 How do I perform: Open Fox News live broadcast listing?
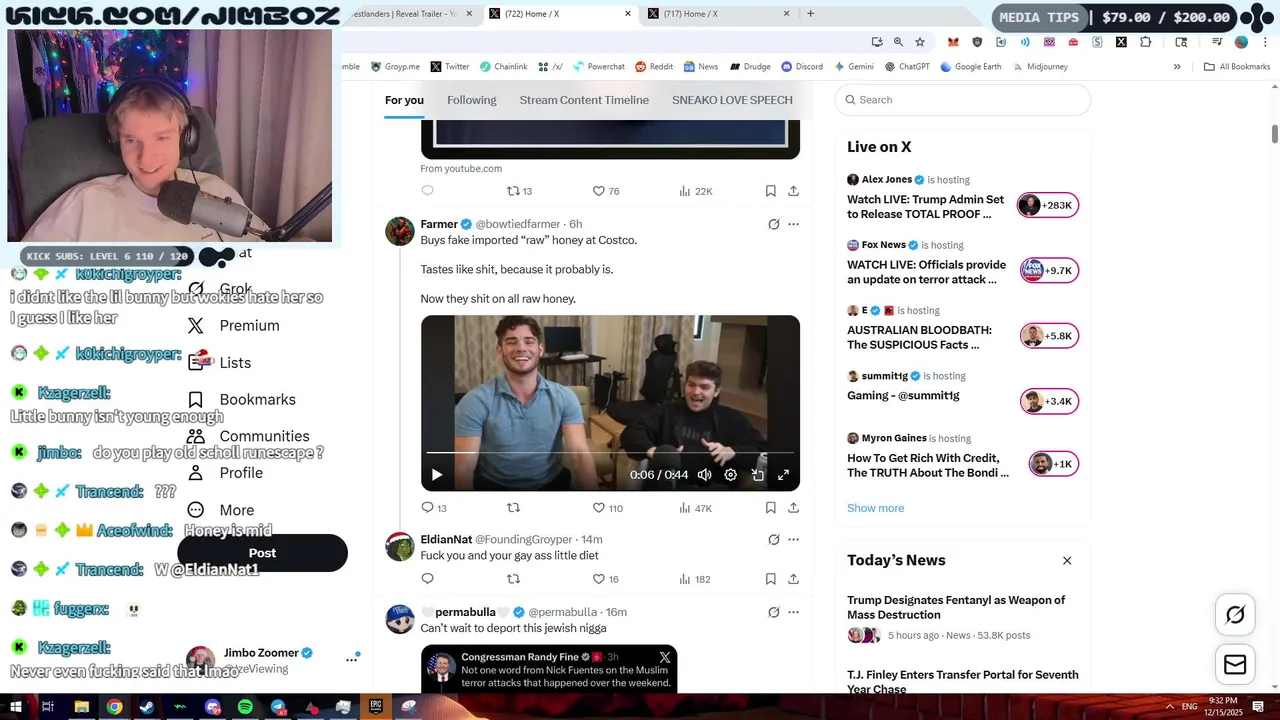tap(962, 263)
